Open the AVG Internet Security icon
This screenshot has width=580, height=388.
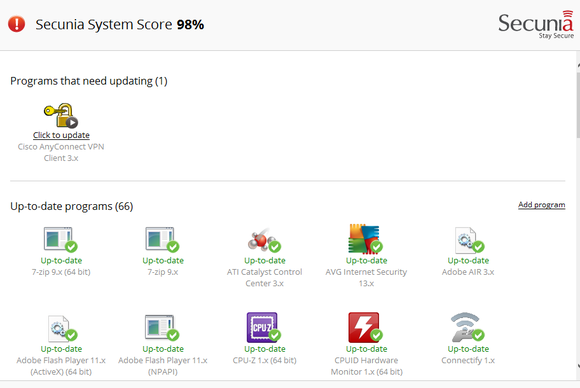pyautogui.click(x=365, y=239)
